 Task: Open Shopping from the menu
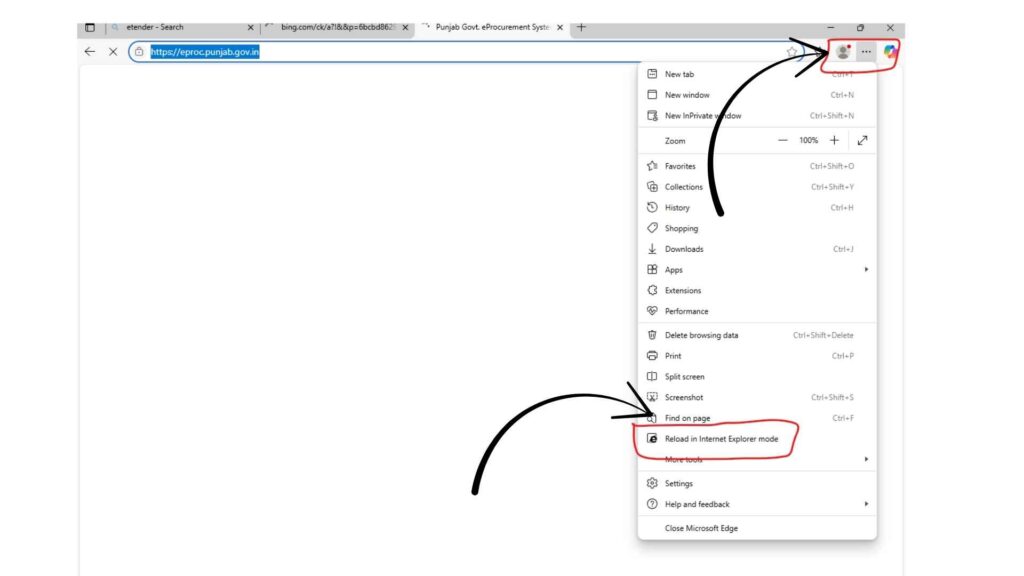pyautogui.click(x=757, y=229)
